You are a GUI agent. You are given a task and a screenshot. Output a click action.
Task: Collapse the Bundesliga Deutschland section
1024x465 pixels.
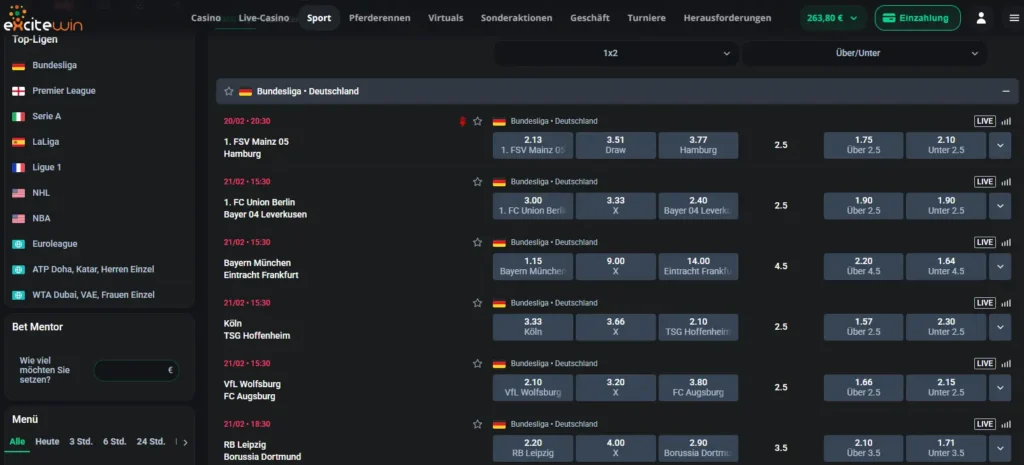tap(1006, 91)
